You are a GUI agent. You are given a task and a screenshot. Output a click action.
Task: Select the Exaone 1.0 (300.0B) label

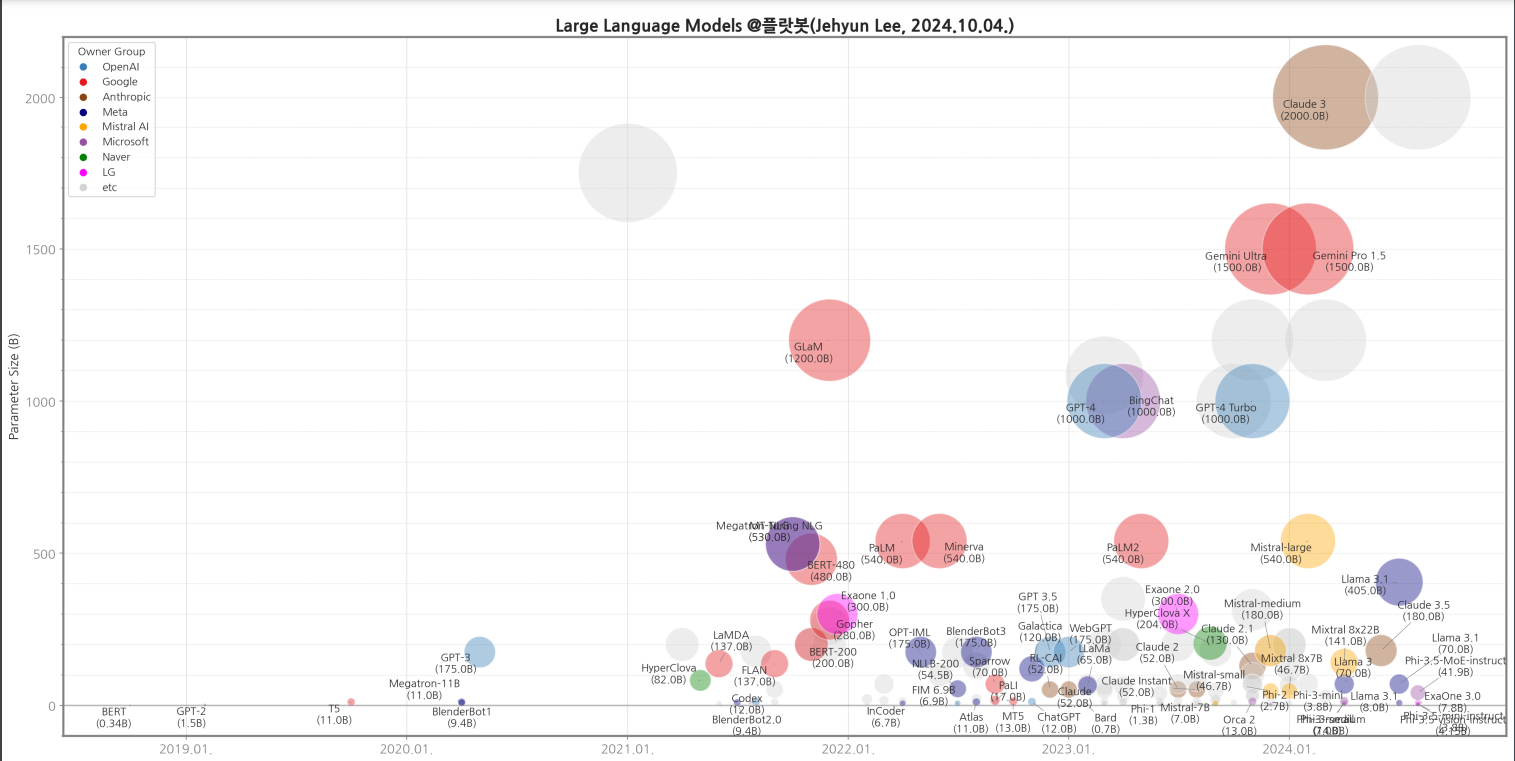[868, 601]
